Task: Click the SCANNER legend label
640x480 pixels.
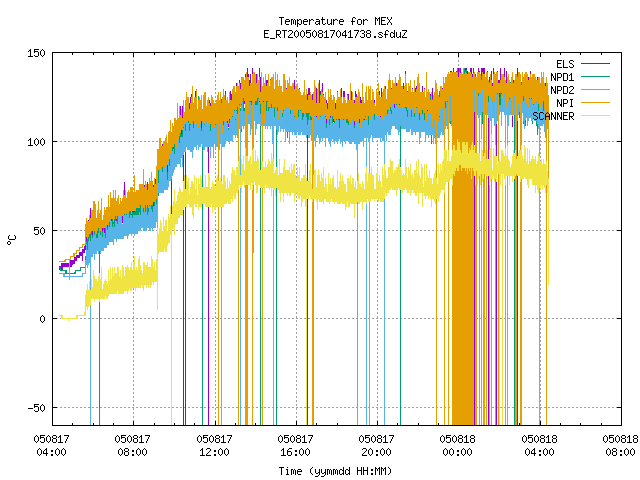Action: [553, 116]
